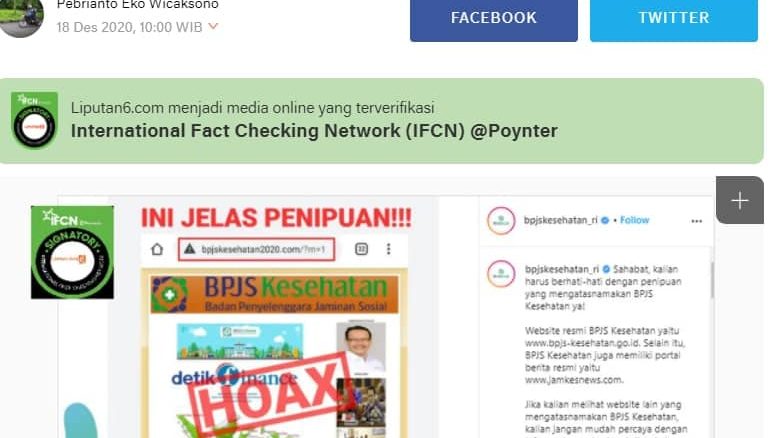The width and height of the screenshot is (782, 438).
Task: Click the large IFCN Signatory logo on image
Action: [72, 252]
